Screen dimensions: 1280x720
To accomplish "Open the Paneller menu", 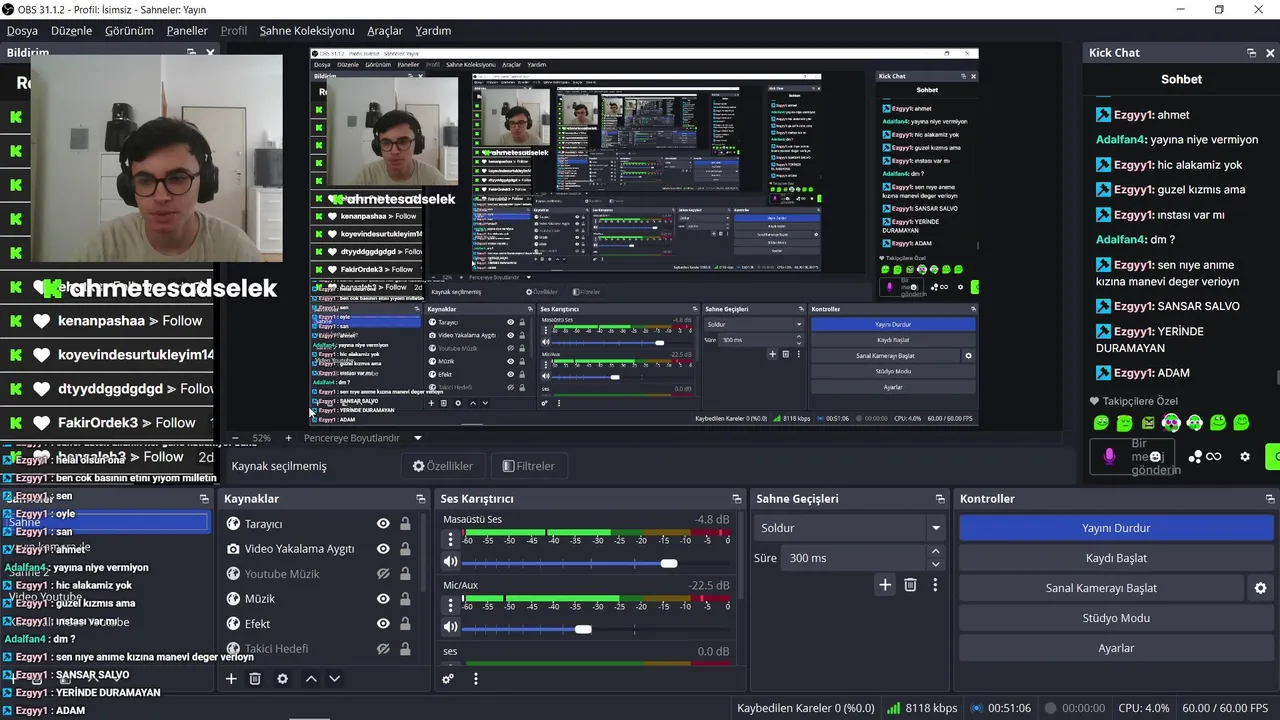I will (x=187, y=31).
